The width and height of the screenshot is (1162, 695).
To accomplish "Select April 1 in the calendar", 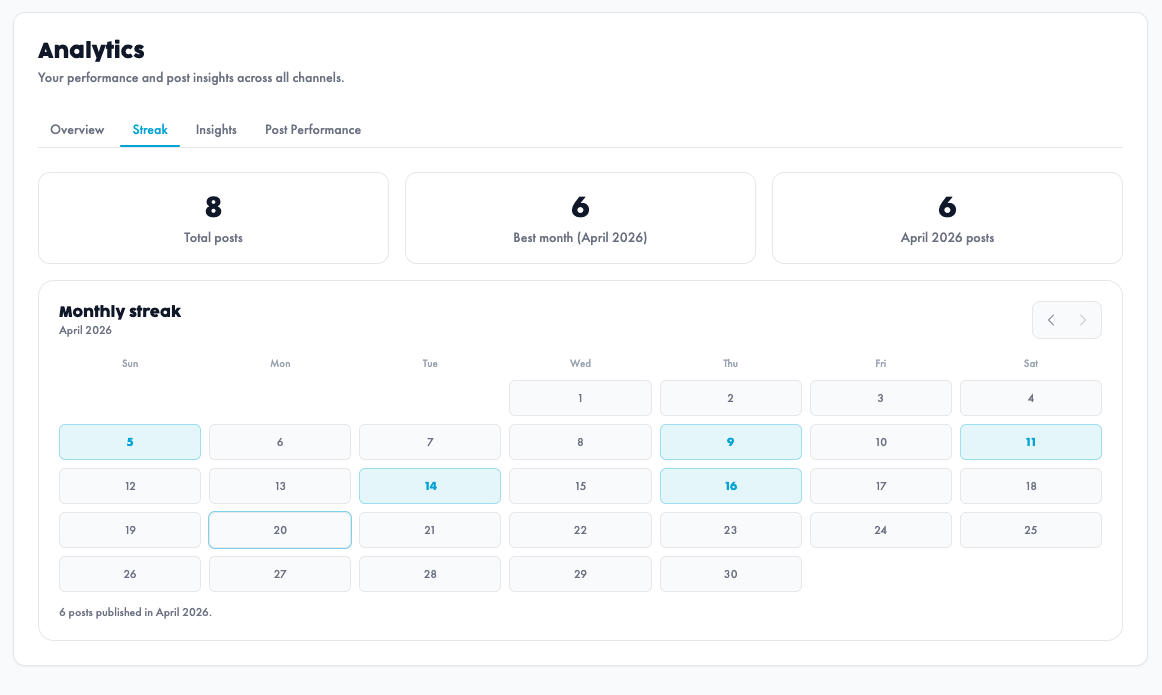I will tap(580, 397).
